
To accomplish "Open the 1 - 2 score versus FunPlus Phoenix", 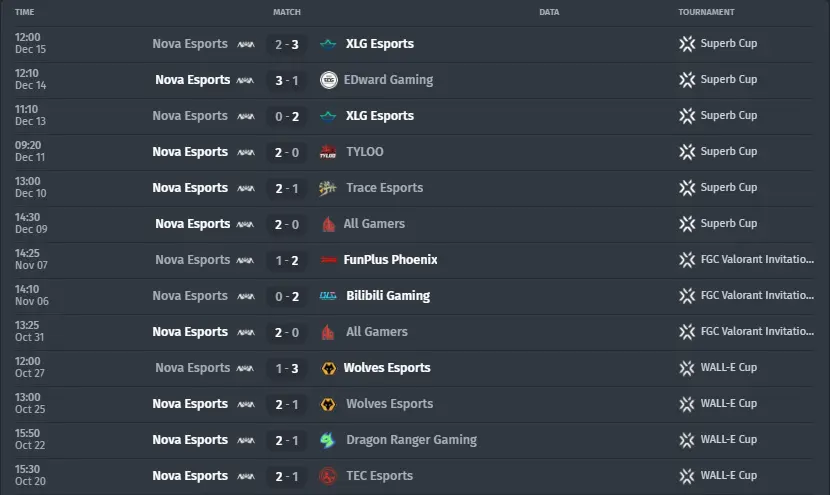I will 286,260.
